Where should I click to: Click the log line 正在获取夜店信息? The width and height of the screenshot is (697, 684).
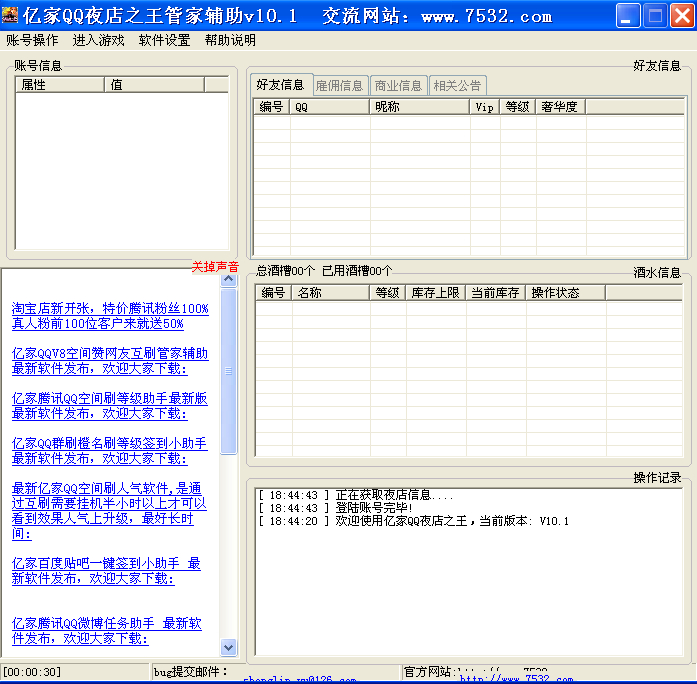point(356,495)
